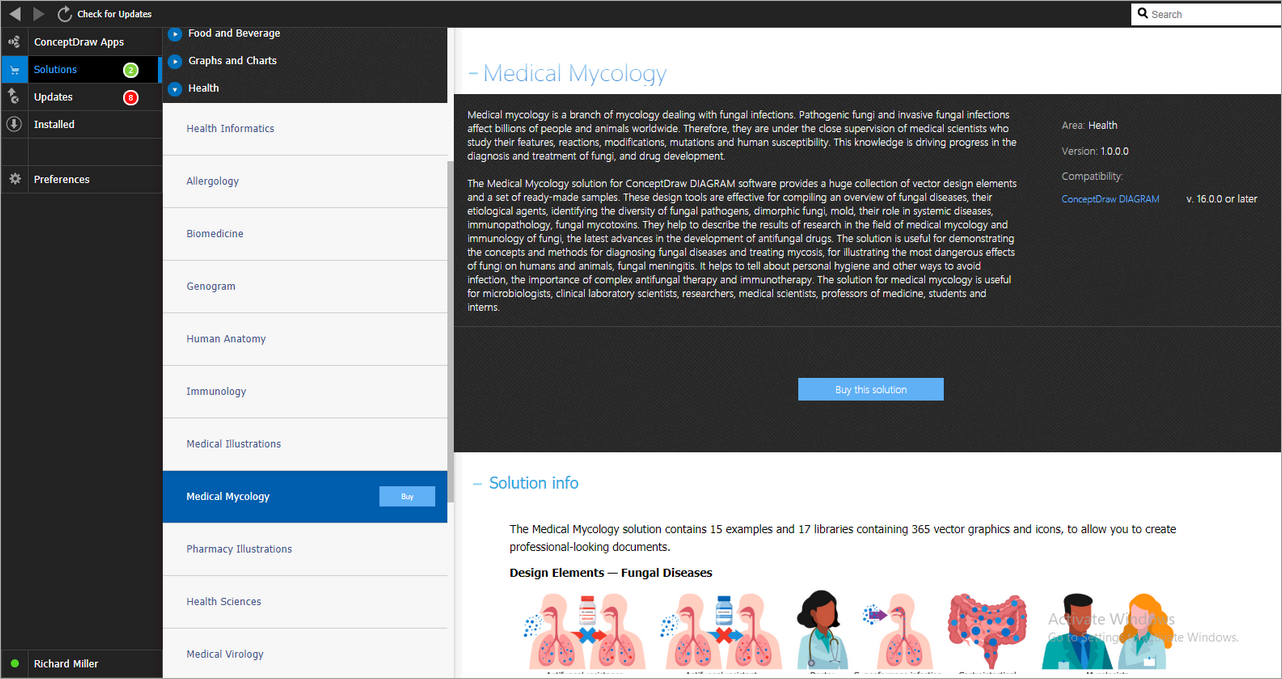Select Allergology solution
This screenshot has width=1282, height=679.
[x=305, y=181]
